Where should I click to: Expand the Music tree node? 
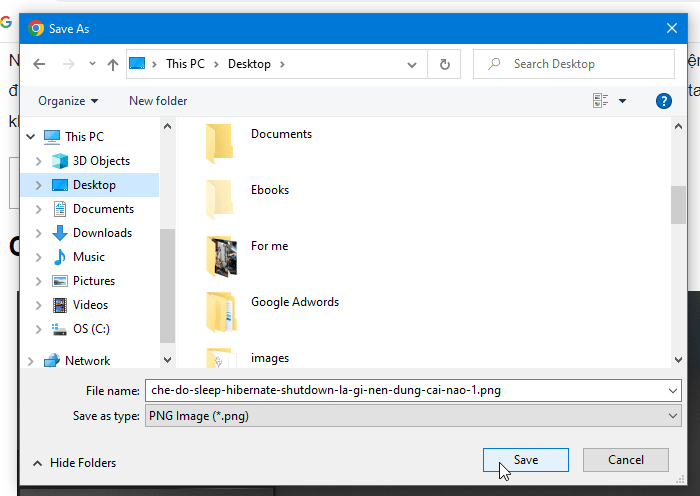(39, 257)
